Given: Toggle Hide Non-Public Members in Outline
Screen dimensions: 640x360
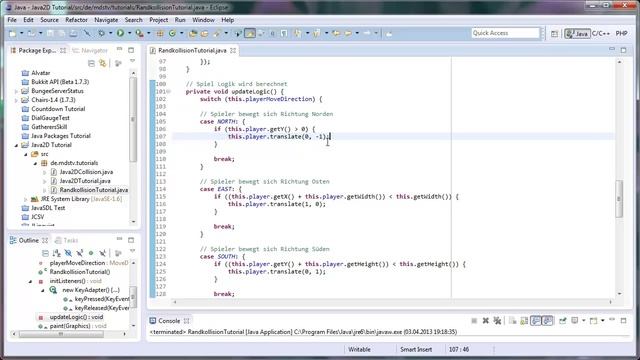Looking at the screenshot, I should tap(91, 253).
